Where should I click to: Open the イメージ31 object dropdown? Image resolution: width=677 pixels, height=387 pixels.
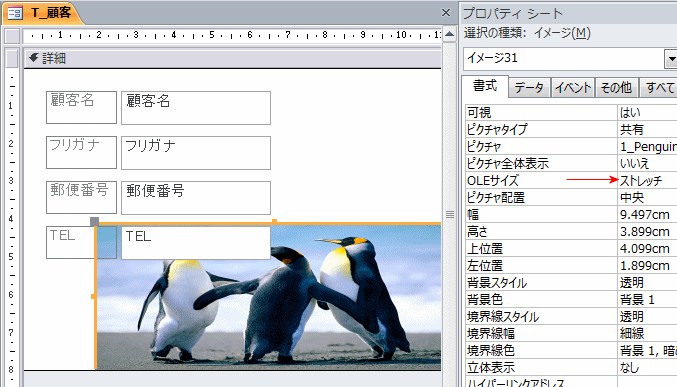(671, 58)
